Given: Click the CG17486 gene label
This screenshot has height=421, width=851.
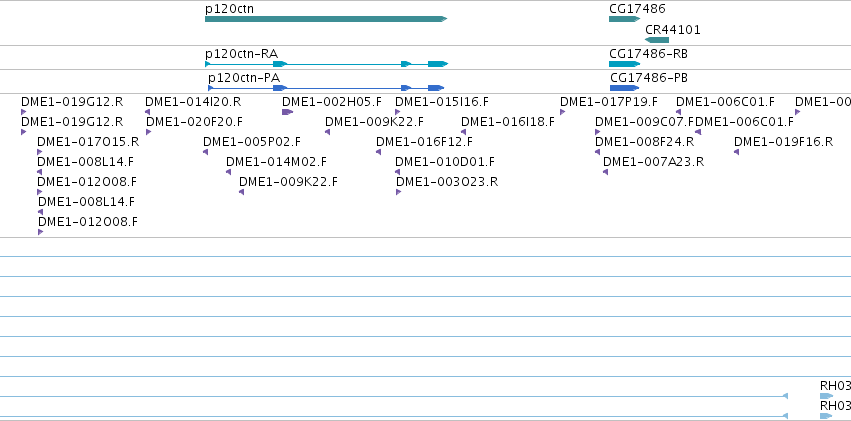Looking at the screenshot, I should (637, 9).
